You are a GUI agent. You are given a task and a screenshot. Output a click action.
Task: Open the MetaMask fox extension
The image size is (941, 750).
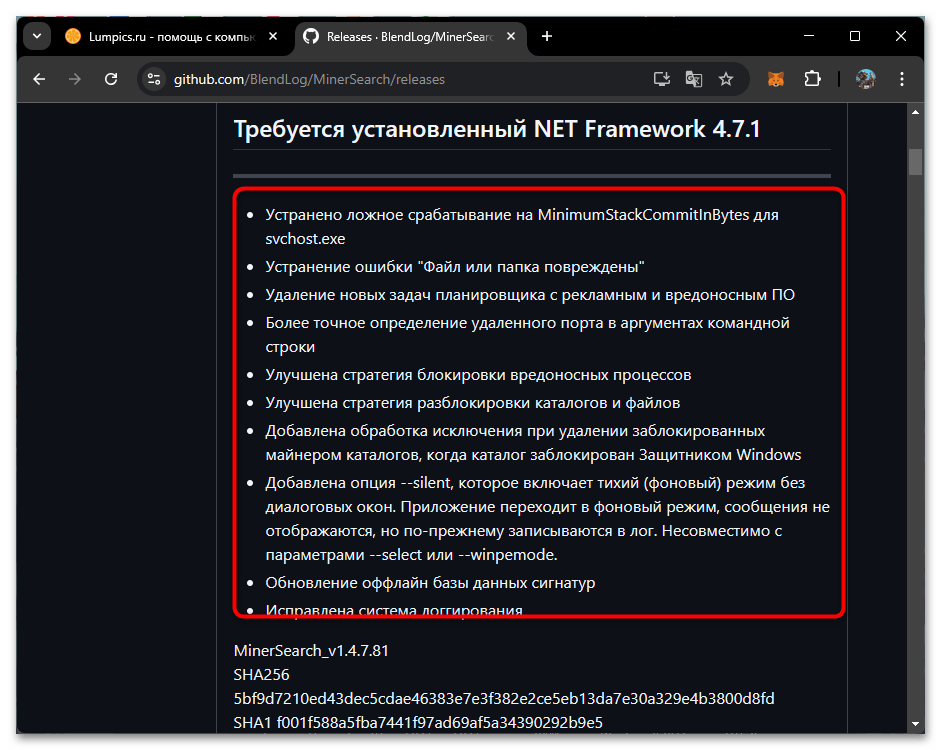[776, 79]
